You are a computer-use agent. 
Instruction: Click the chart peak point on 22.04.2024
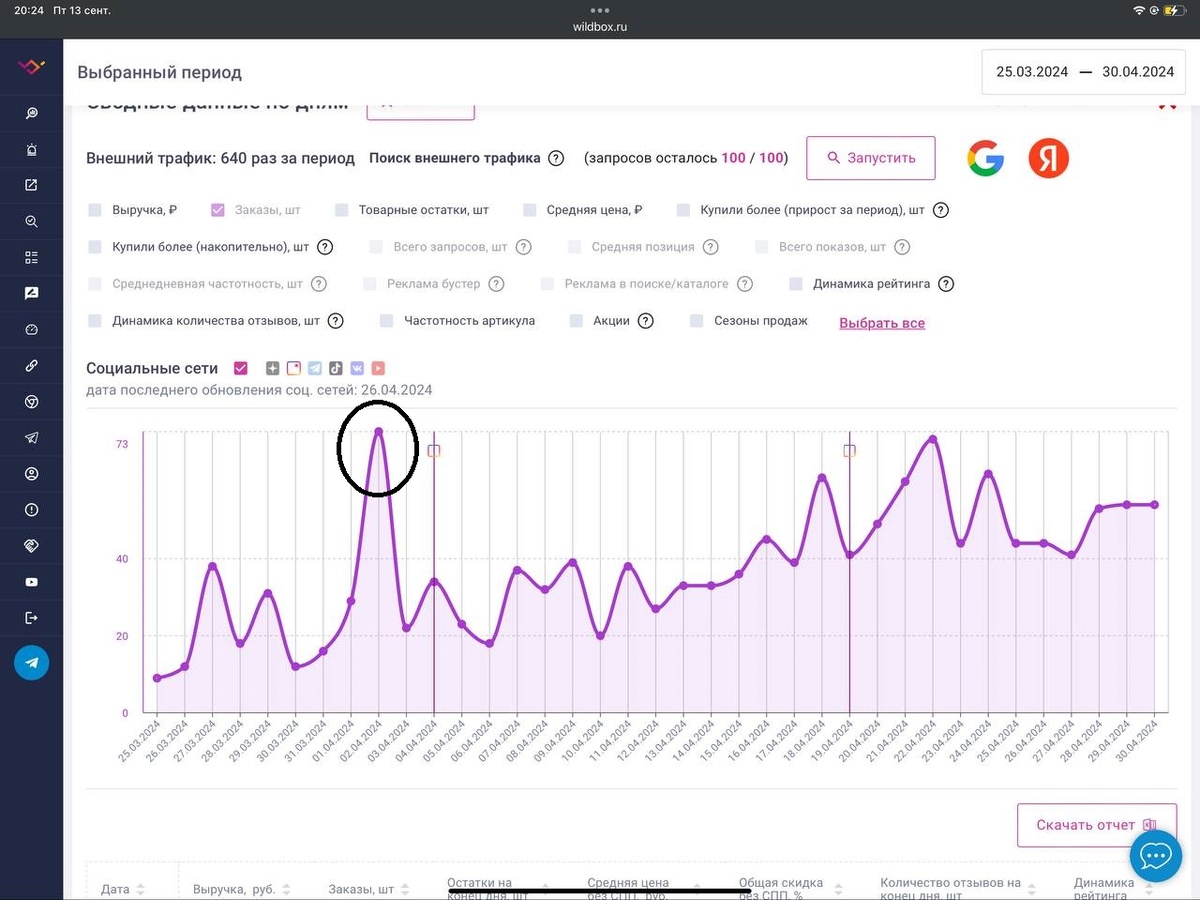[933, 439]
